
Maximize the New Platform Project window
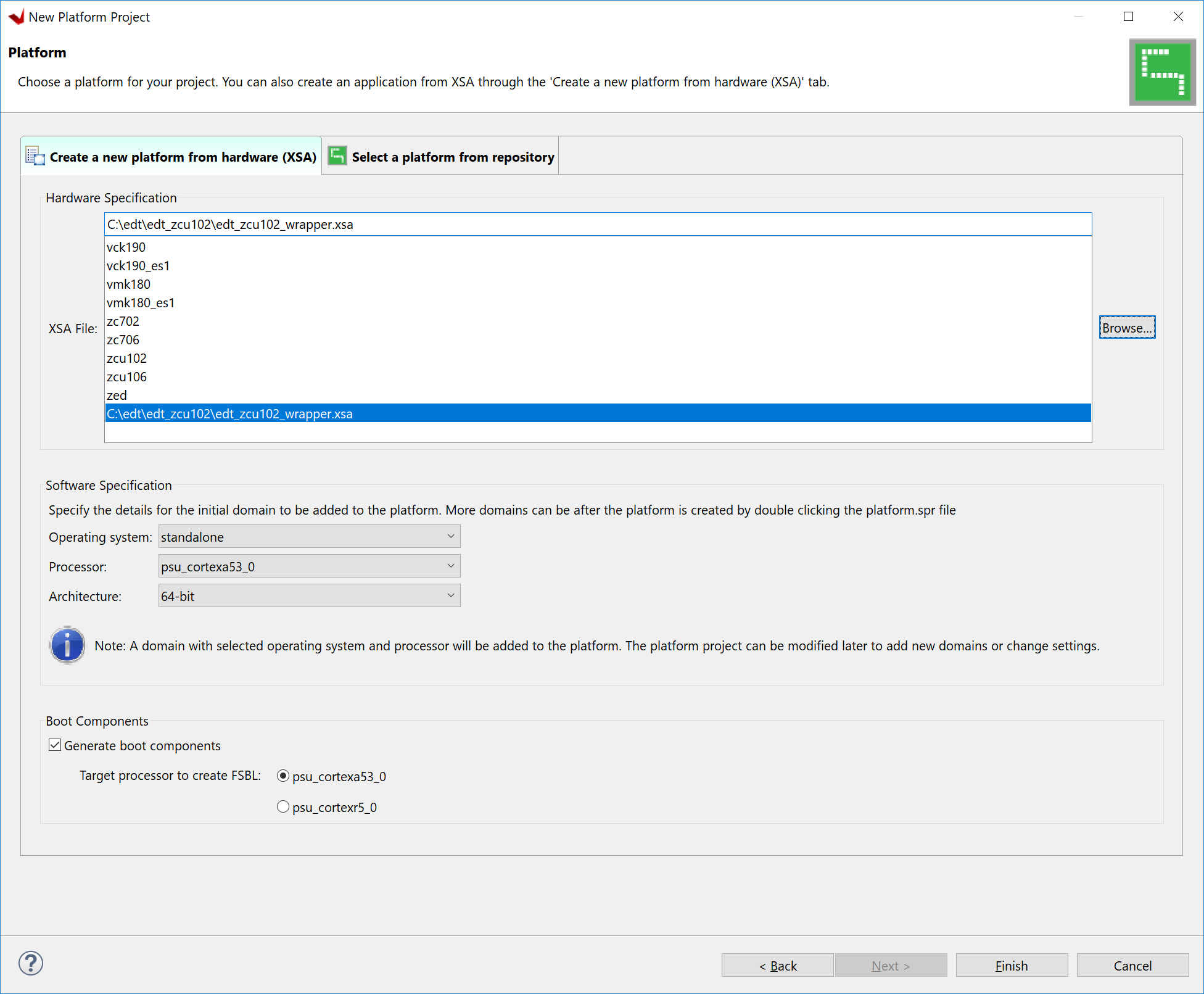coord(1128,17)
